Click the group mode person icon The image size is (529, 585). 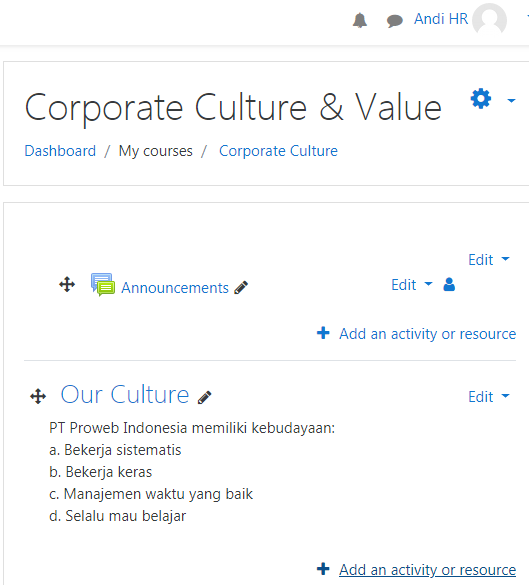coord(449,285)
